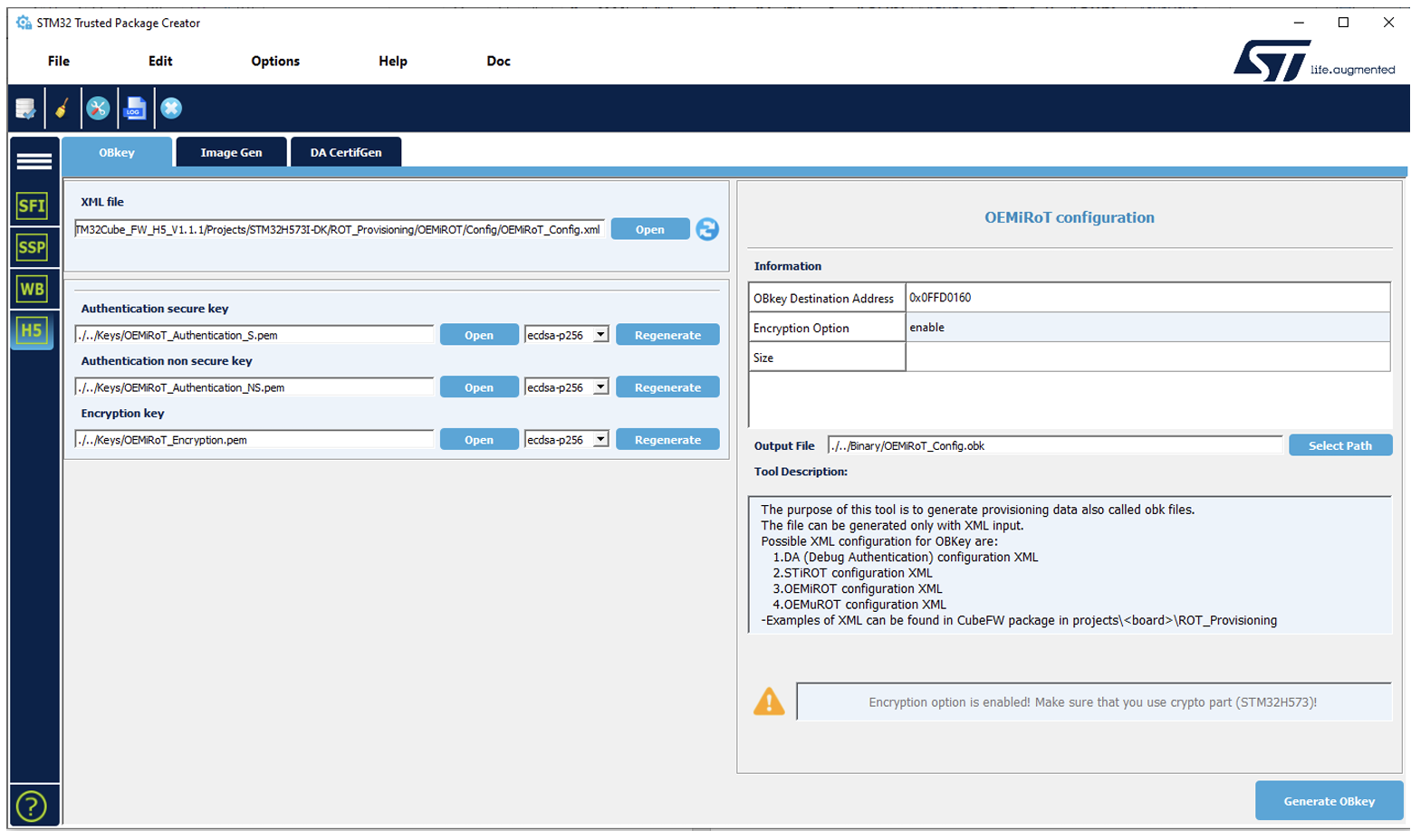This screenshot has width=1411, height=840.
Task: Click Open next to the XML file path
Action: tap(650, 229)
